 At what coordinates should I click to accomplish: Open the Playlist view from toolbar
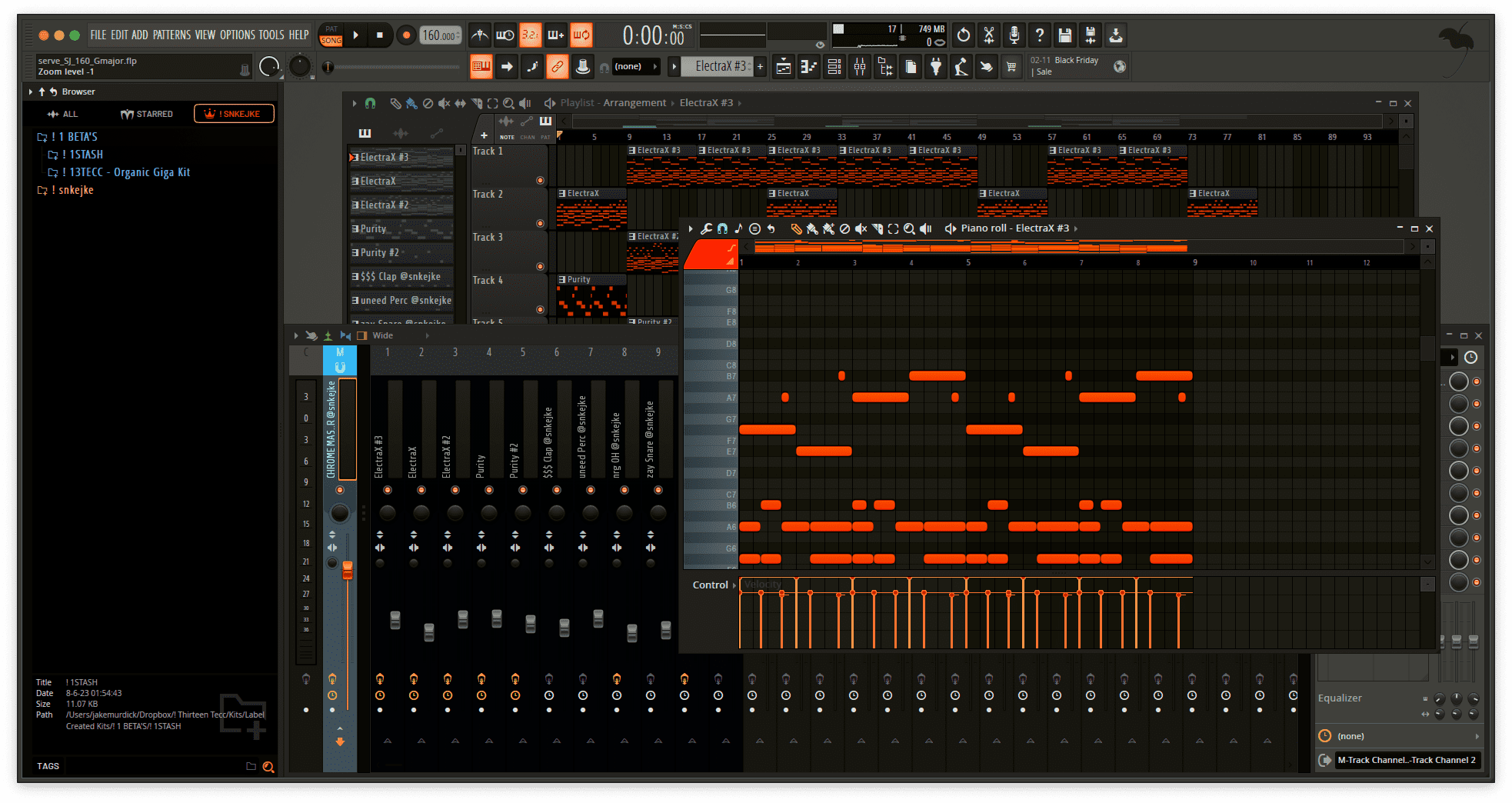(x=783, y=67)
